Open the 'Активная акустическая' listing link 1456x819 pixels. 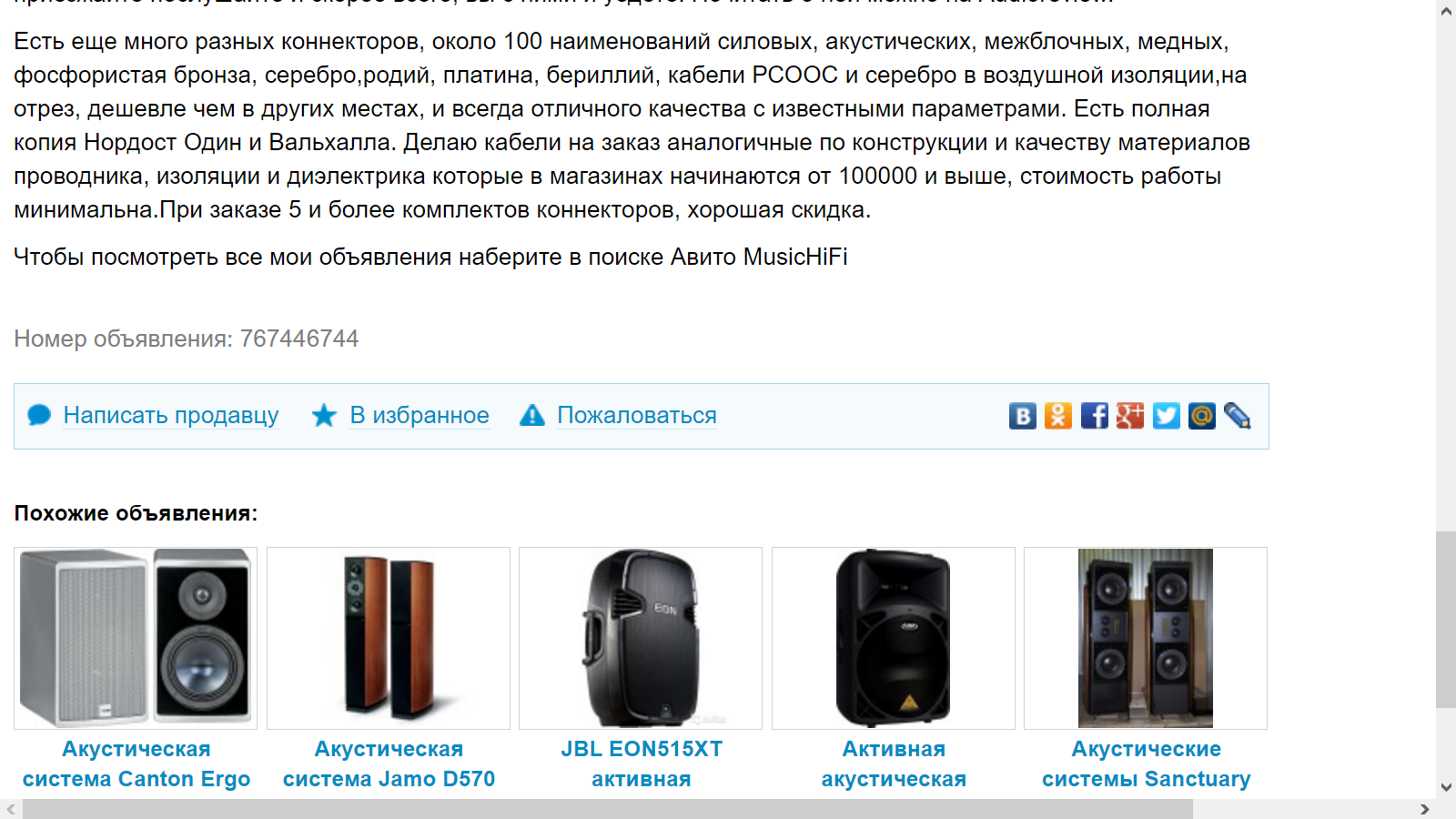pos(894,764)
